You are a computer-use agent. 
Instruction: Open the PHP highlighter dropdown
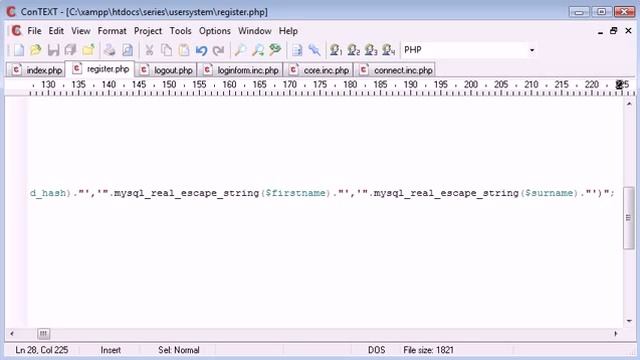(531, 50)
